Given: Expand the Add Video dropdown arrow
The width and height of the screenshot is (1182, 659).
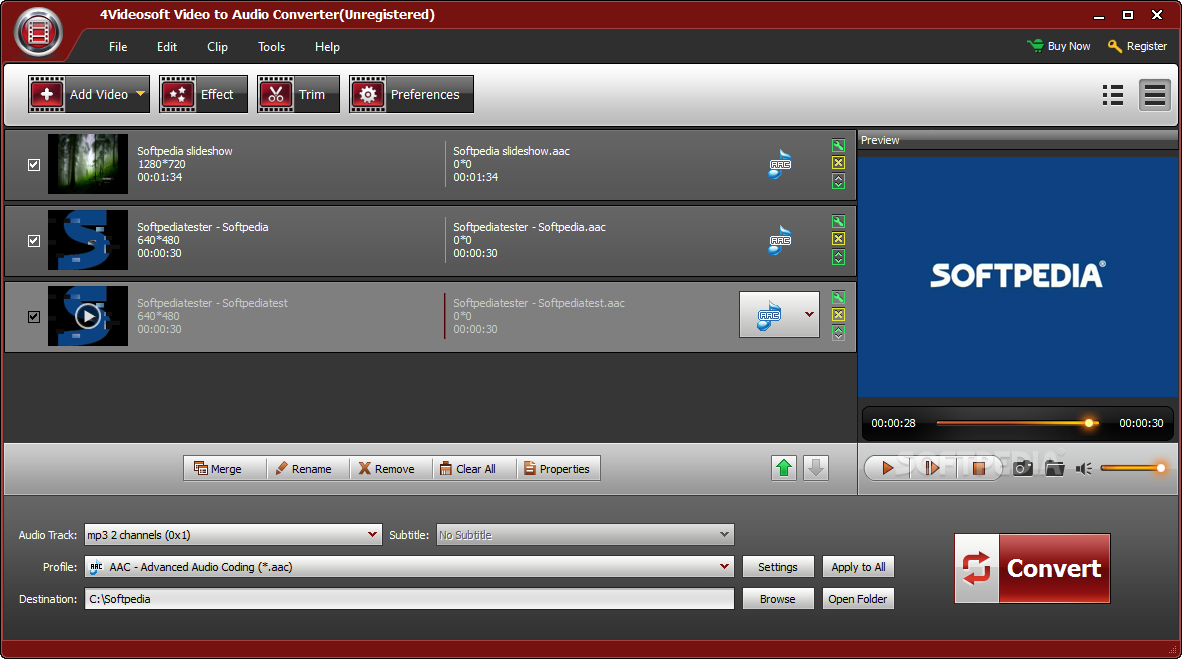Looking at the screenshot, I should coord(140,94).
